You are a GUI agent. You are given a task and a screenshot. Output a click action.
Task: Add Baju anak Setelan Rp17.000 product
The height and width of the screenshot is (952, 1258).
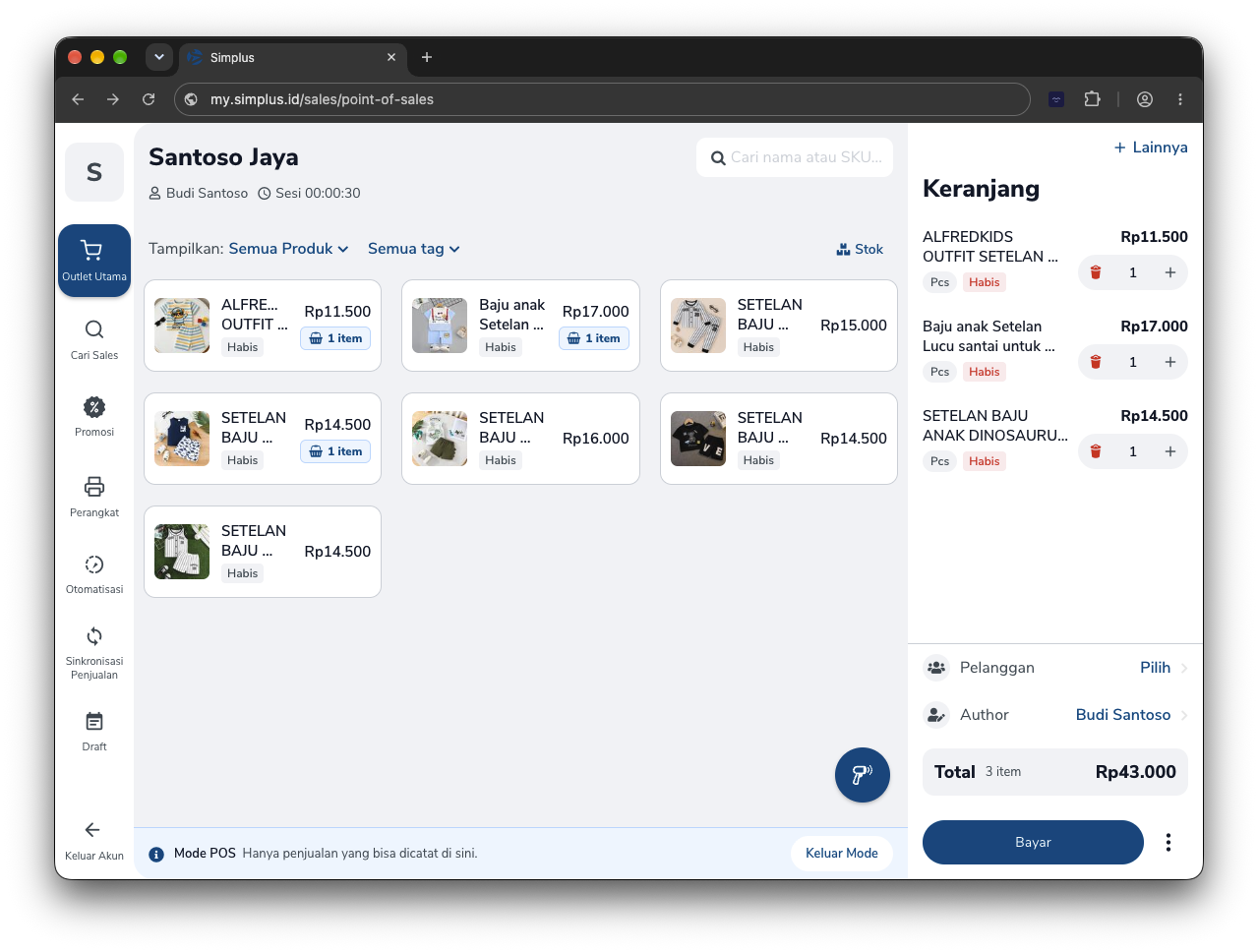(x=520, y=326)
